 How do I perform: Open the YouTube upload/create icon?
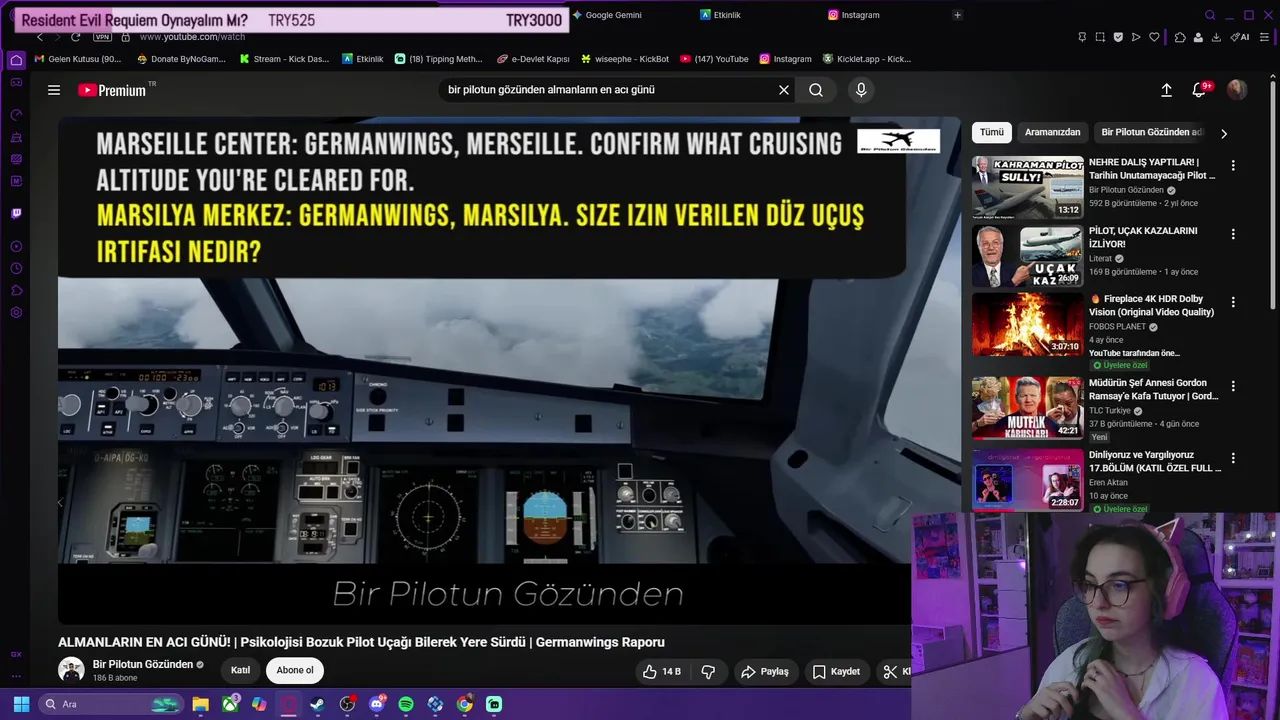(x=1166, y=90)
